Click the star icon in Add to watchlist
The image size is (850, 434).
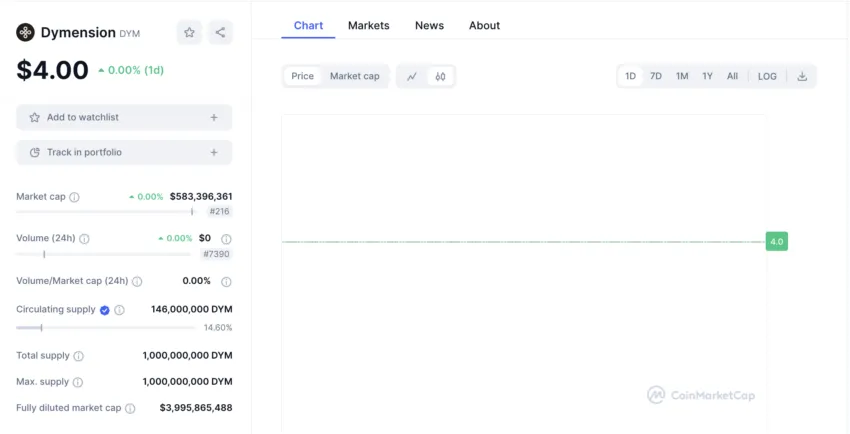[x=35, y=118]
